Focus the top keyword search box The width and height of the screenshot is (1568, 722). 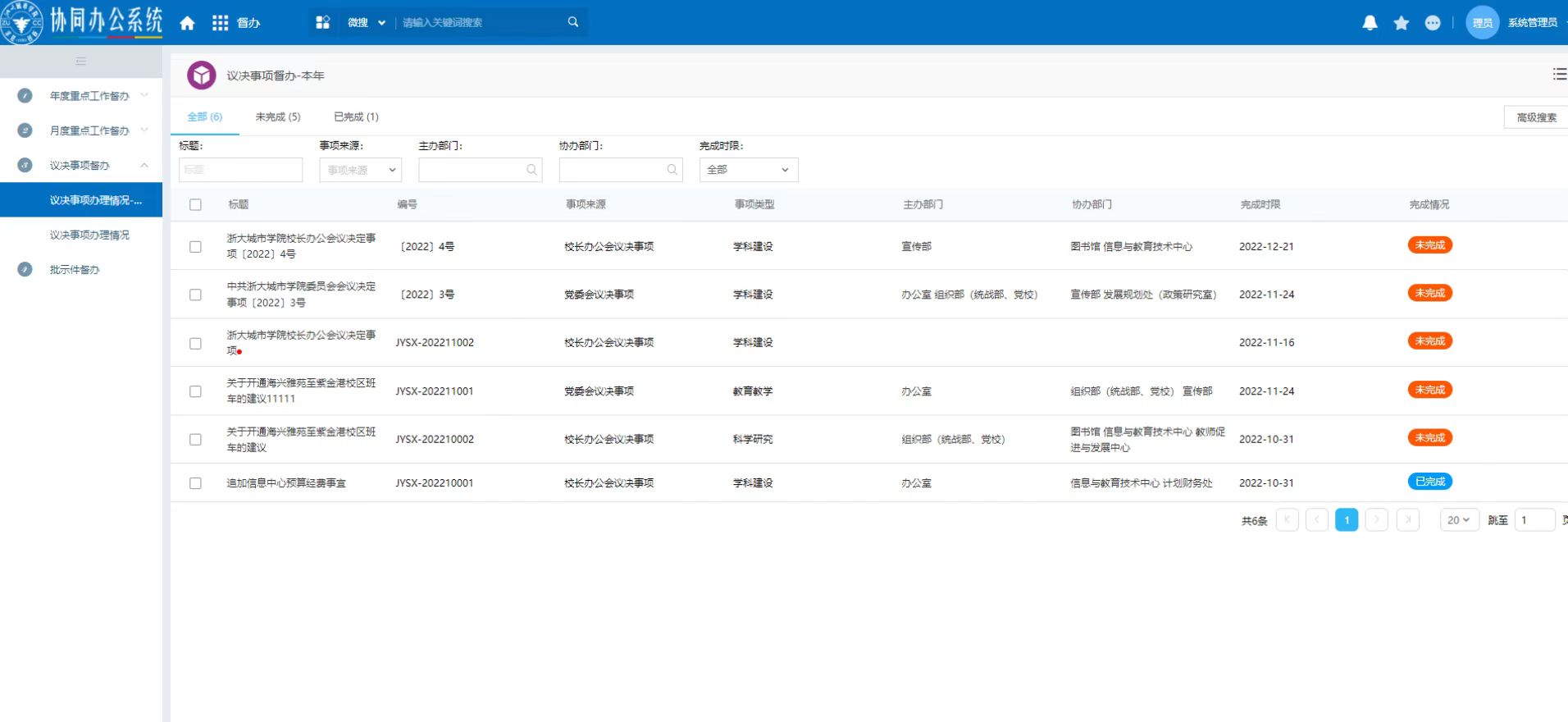coord(480,23)
